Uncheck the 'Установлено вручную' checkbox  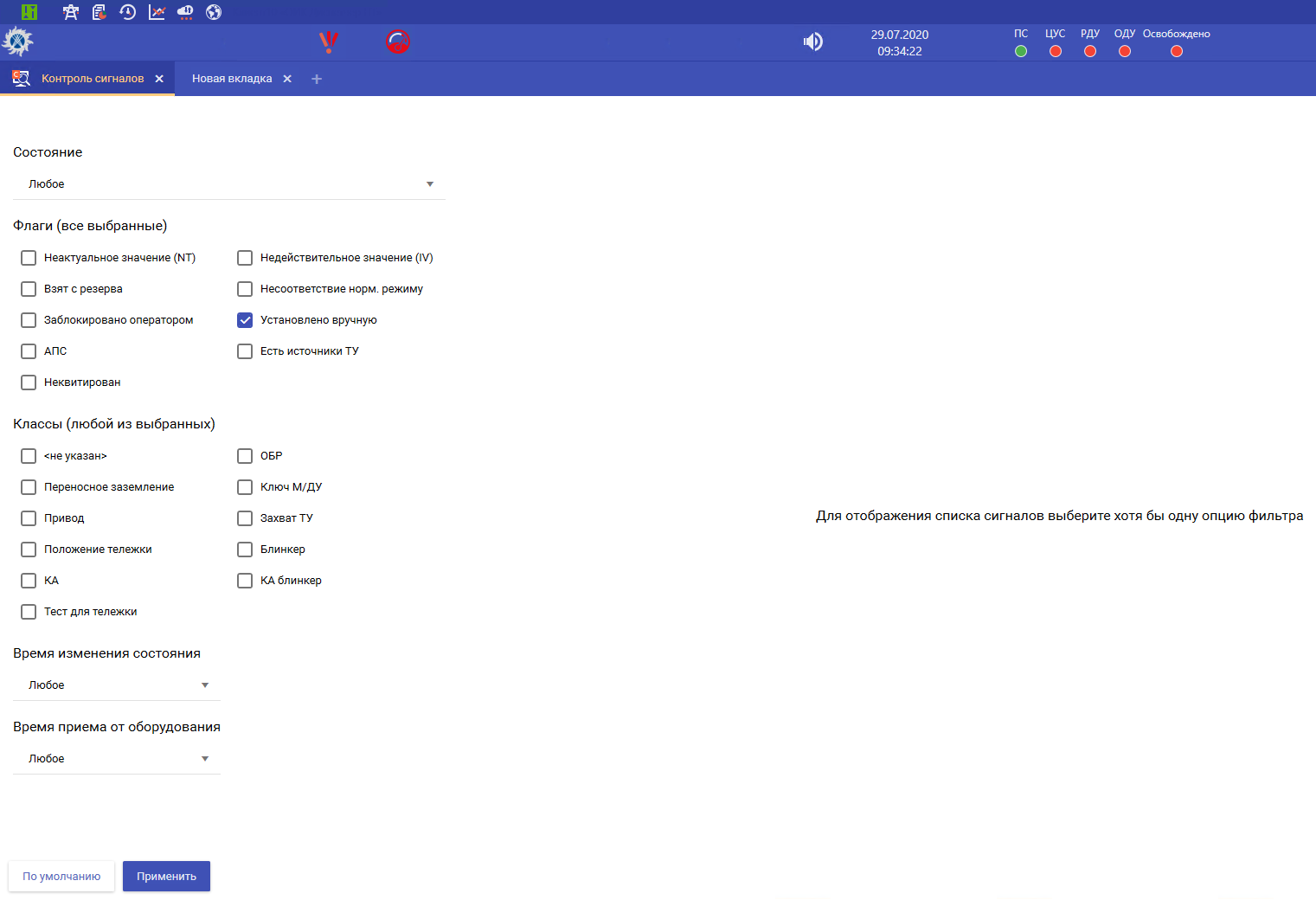[x=245, y=320]
